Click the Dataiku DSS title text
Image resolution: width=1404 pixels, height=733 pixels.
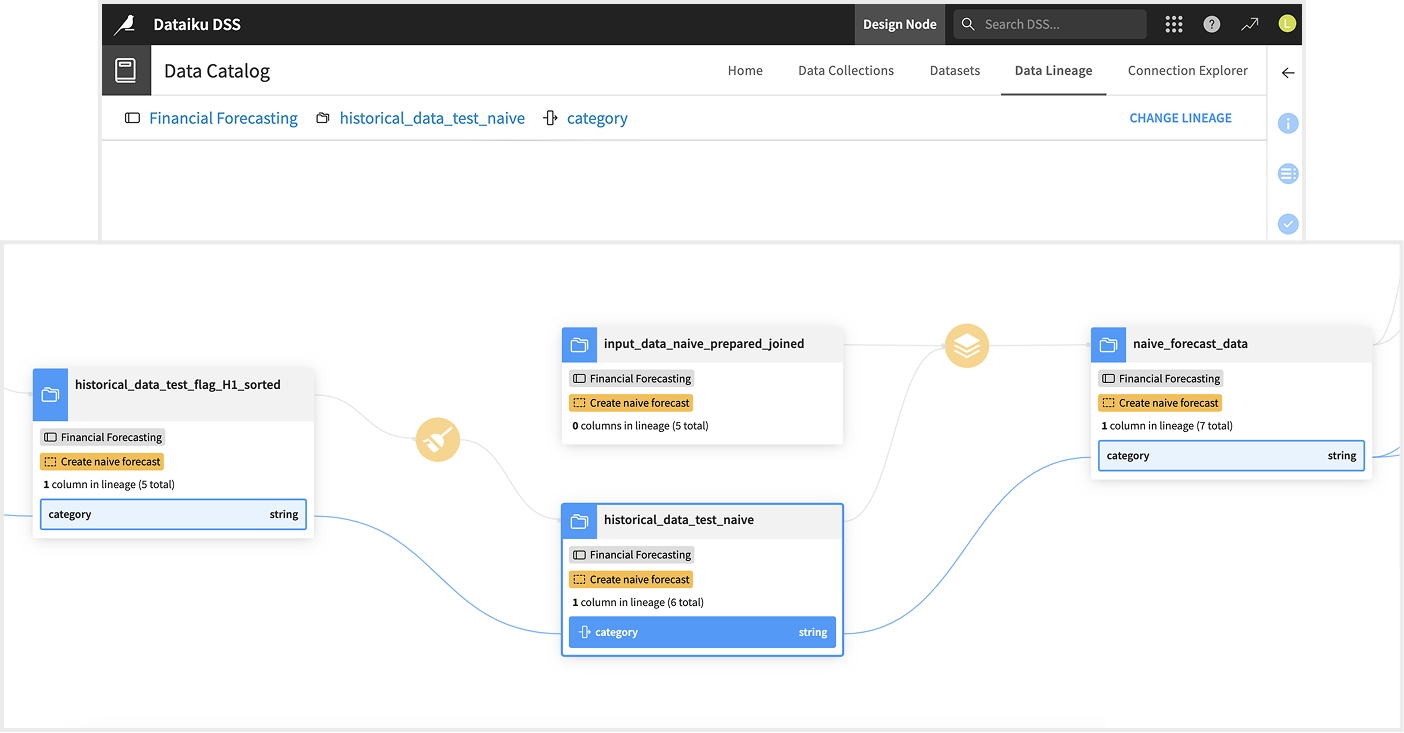[x=197, y=24]
